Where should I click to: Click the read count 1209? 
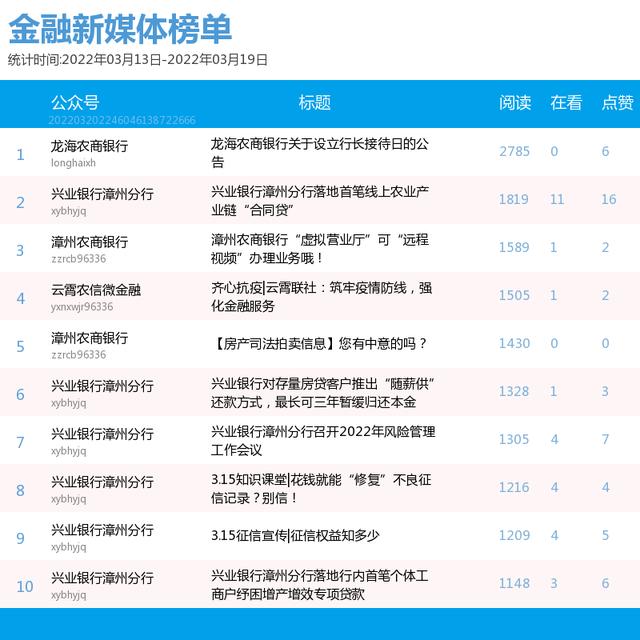click(x=514, y=536)
